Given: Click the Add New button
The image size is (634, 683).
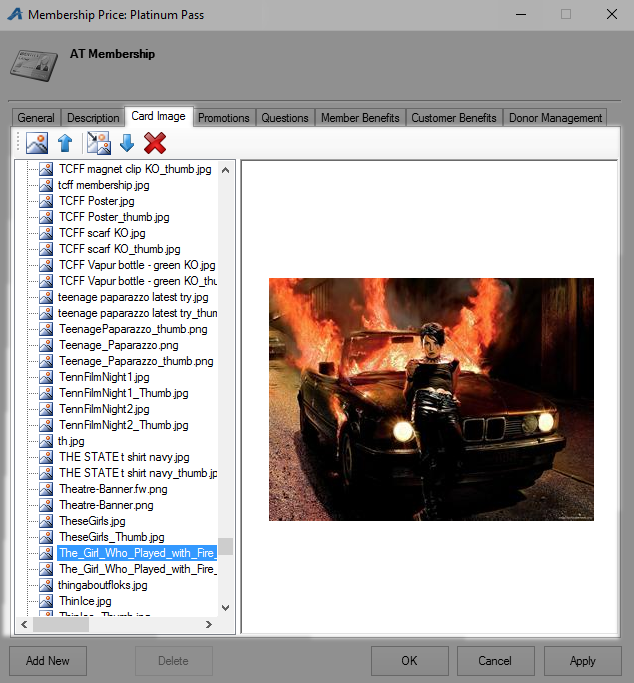Looking at the screenshot, I should pos(48,661).
